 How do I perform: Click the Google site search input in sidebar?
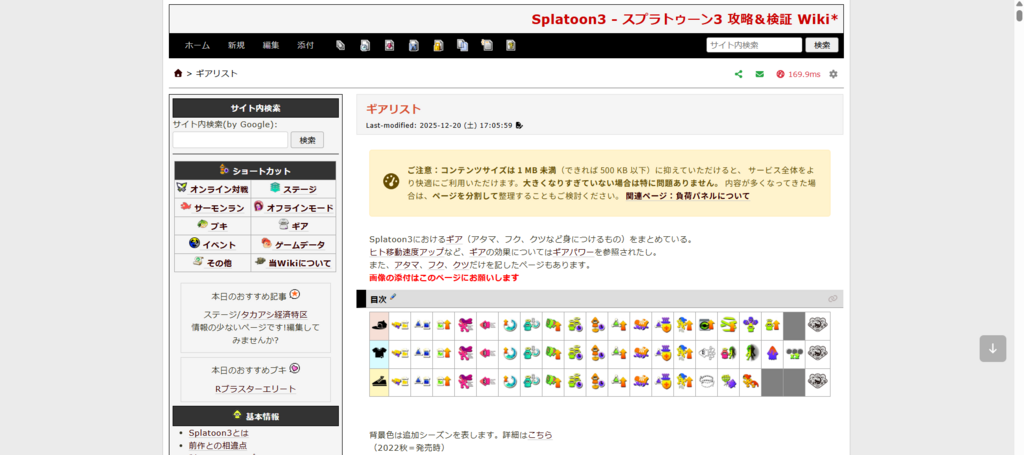230,140
